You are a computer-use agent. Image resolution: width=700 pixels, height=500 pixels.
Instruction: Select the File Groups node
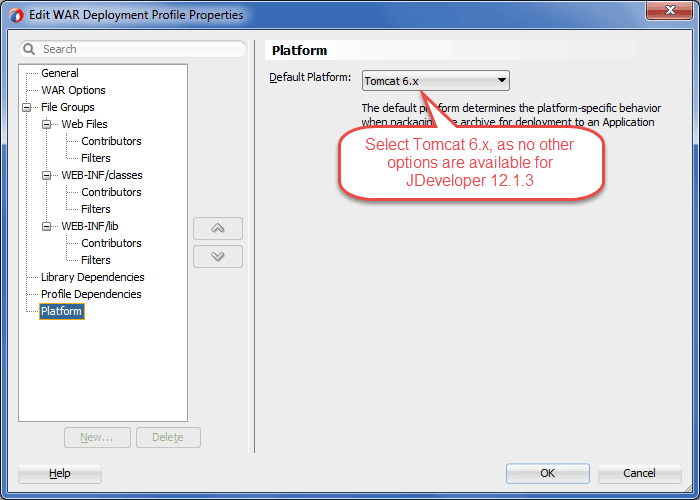tap(68, 107)
